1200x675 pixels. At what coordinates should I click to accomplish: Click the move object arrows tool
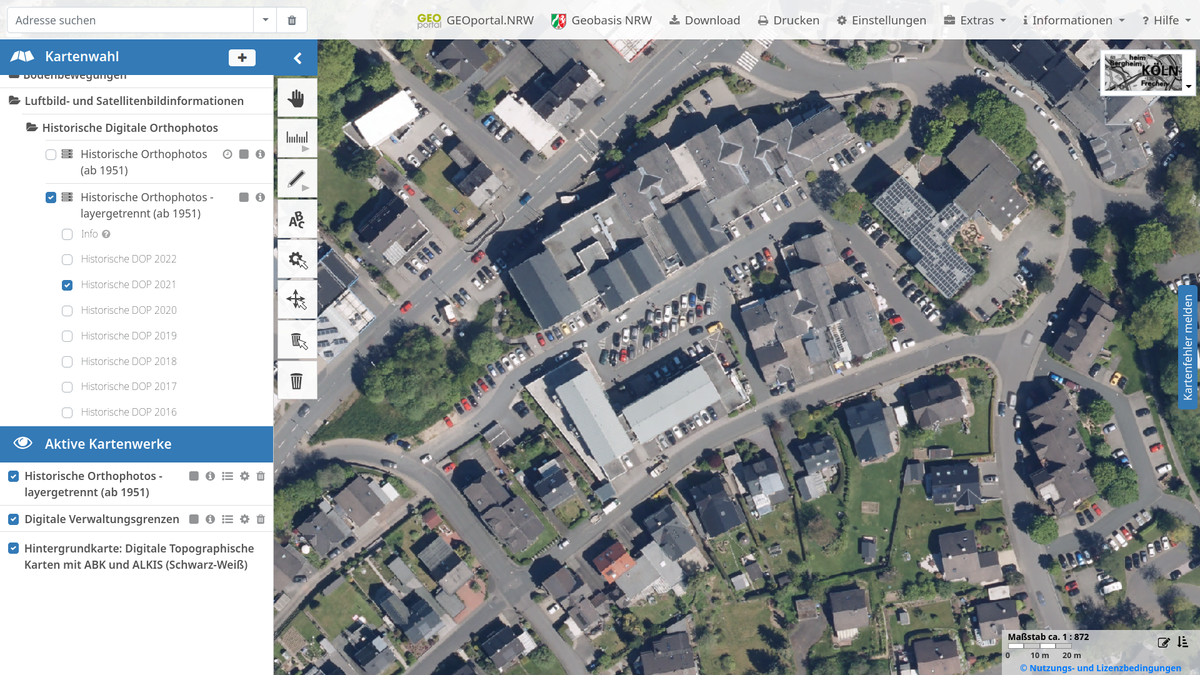296,300
